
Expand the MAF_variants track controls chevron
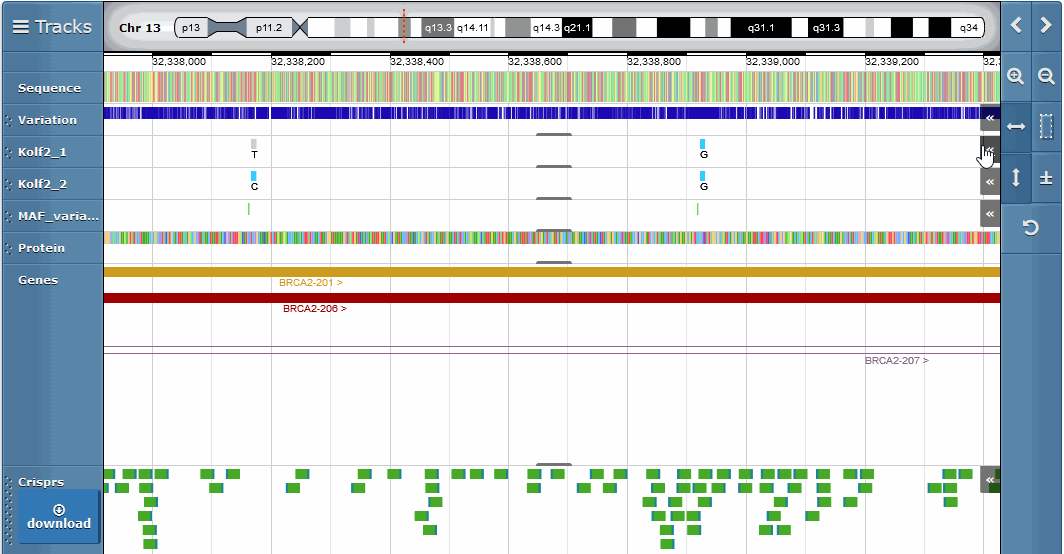[x=989, y=213]
